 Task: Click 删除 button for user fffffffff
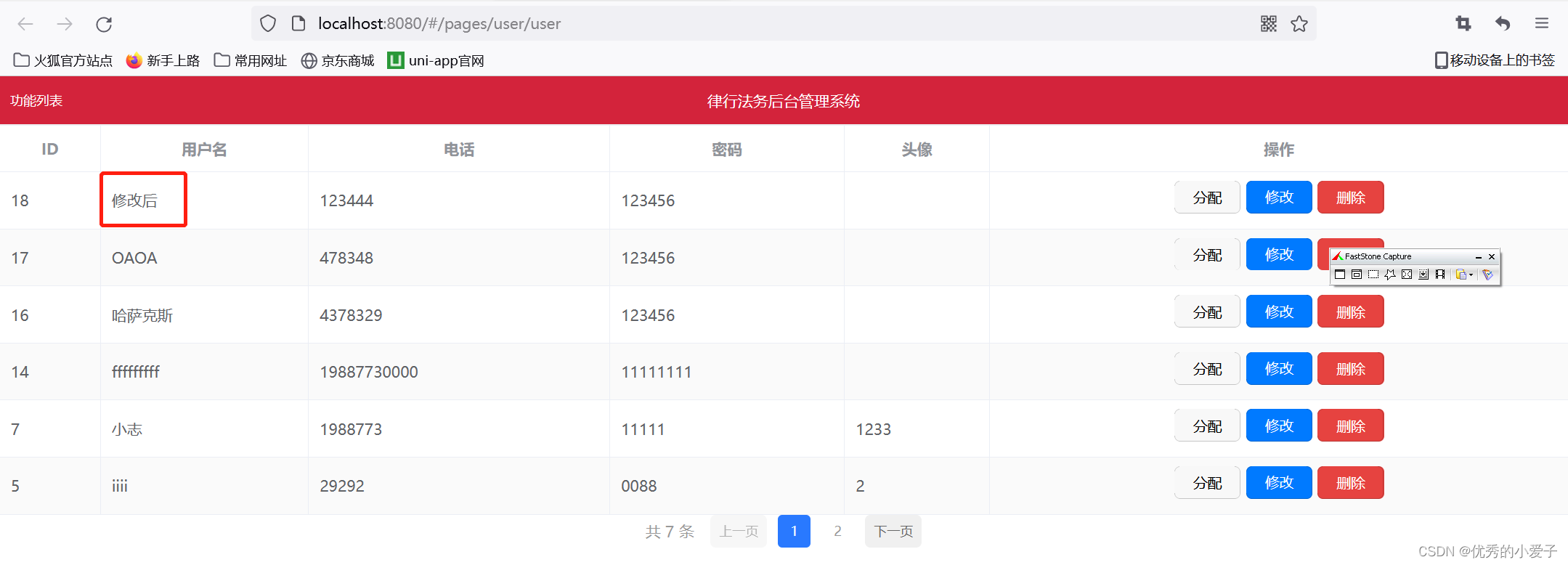pyautogui.click(x=1351, y=369)
